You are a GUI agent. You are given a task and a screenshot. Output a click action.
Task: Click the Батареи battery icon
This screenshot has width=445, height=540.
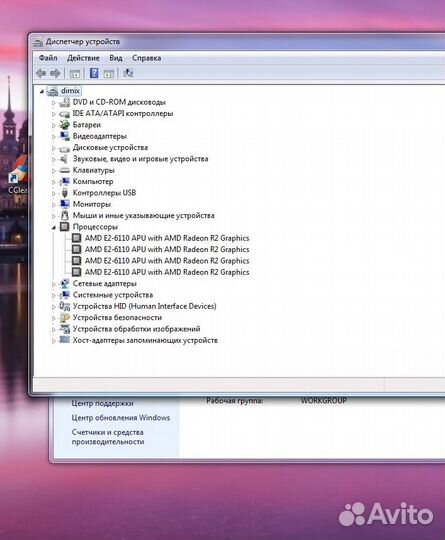click(64, 125)
